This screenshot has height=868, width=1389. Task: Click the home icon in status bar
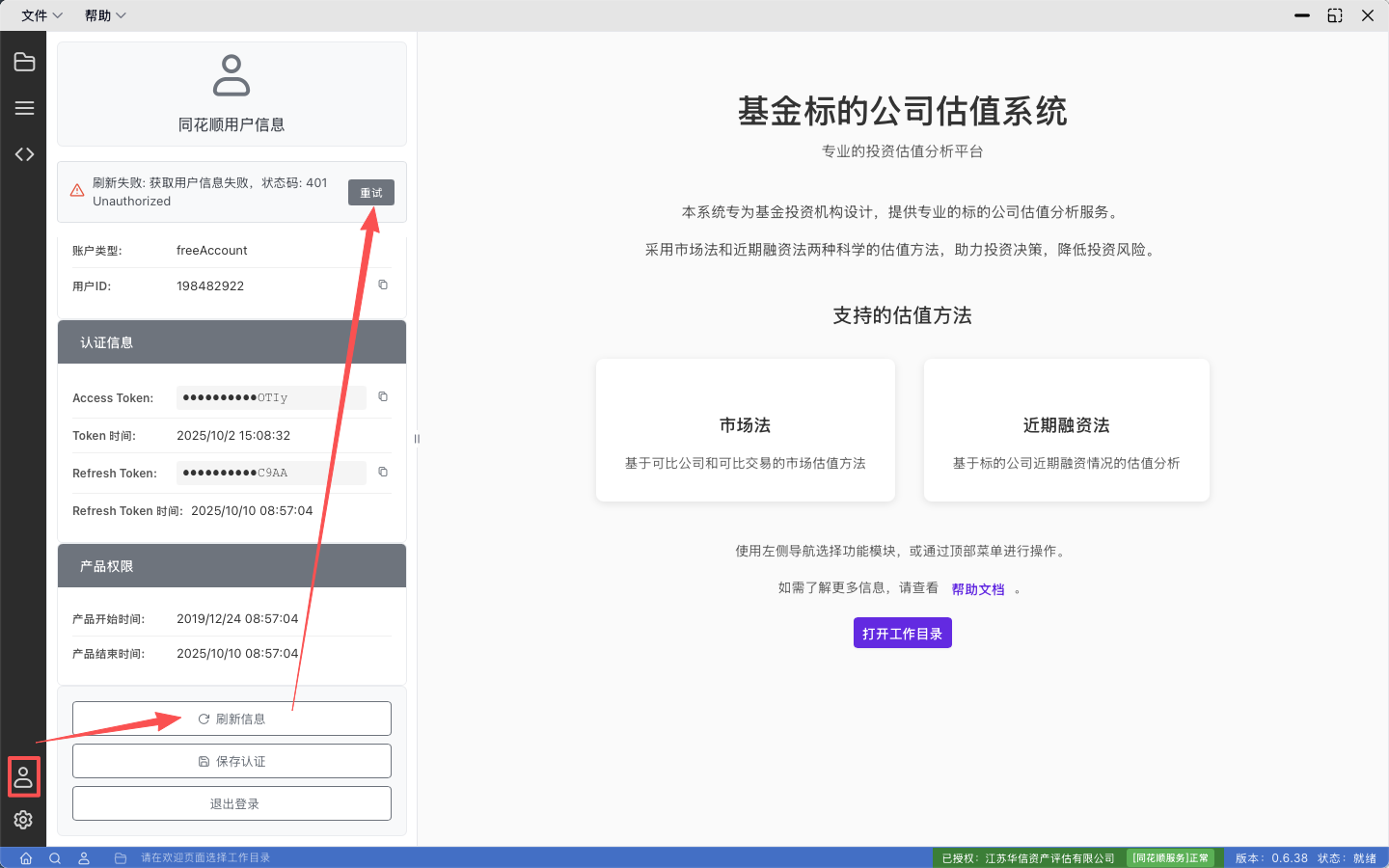pos(26,858)
